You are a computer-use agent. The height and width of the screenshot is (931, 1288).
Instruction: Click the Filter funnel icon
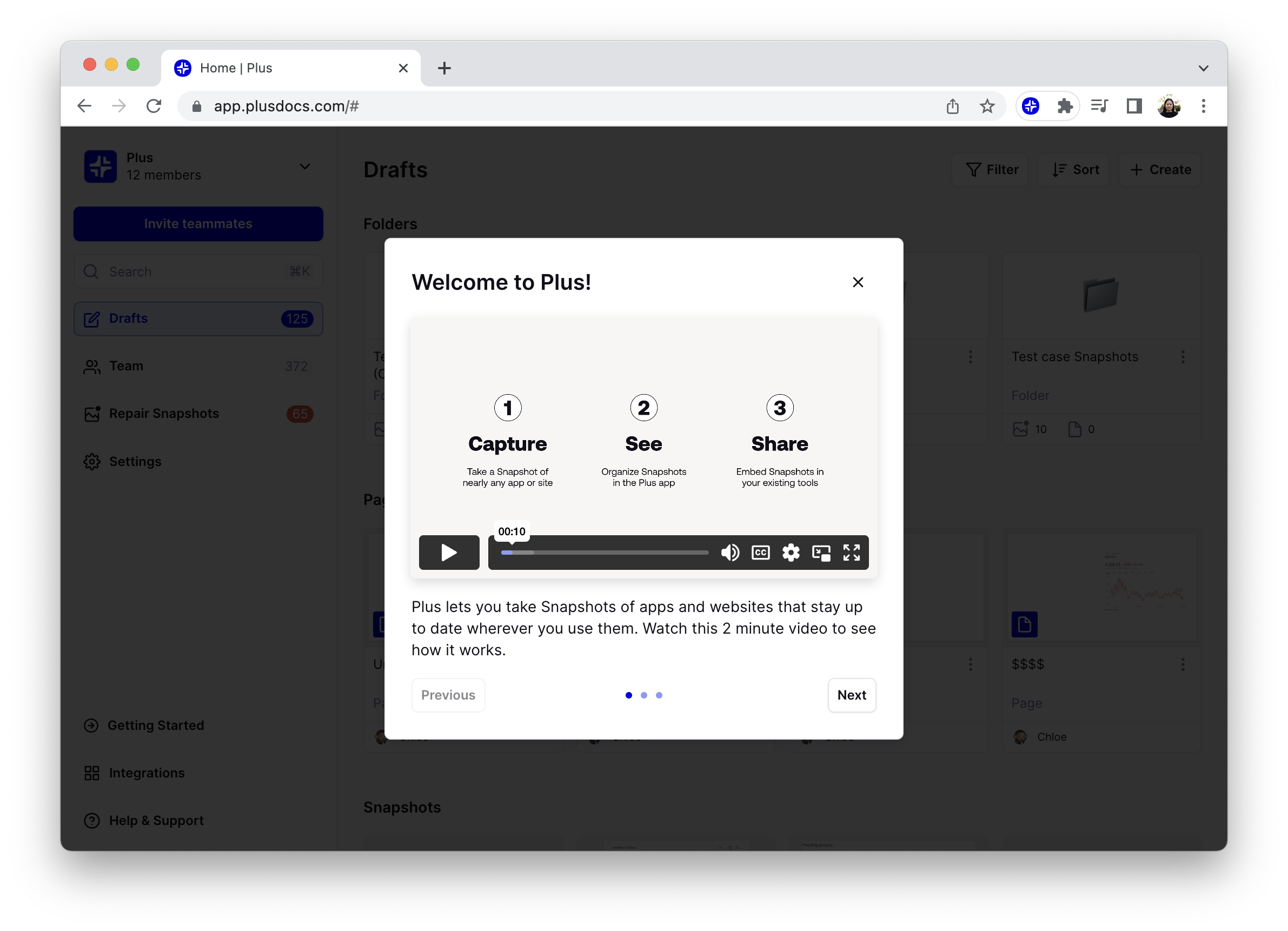(x=973, y=170)
